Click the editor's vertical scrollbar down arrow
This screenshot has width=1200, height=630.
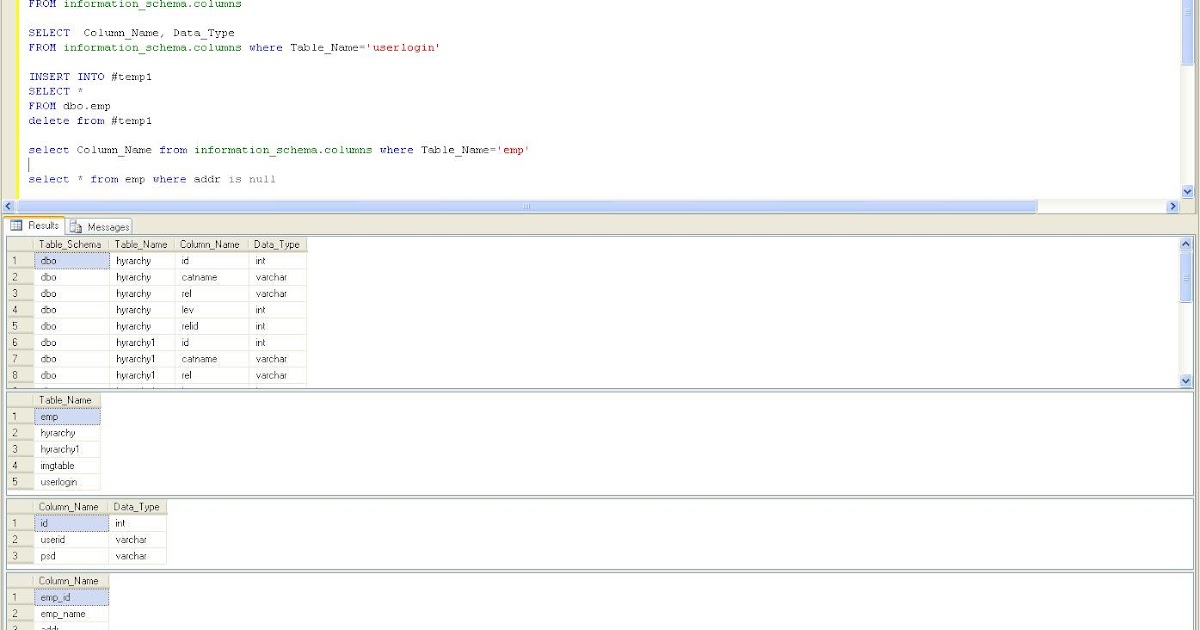(x=1188, y=192)
